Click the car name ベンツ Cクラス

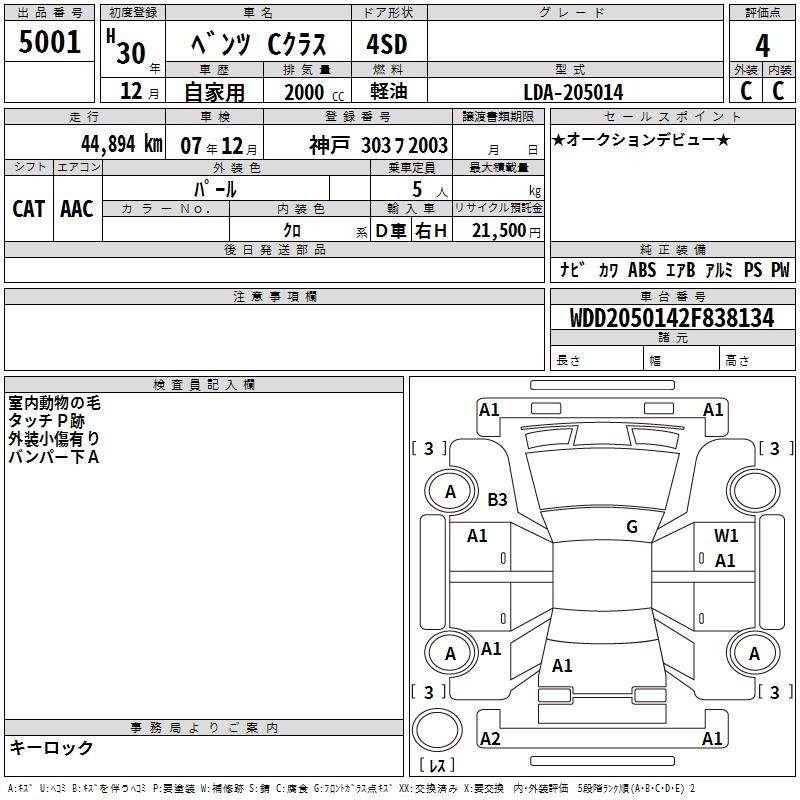pyautogui.click(x=258, y=44)
